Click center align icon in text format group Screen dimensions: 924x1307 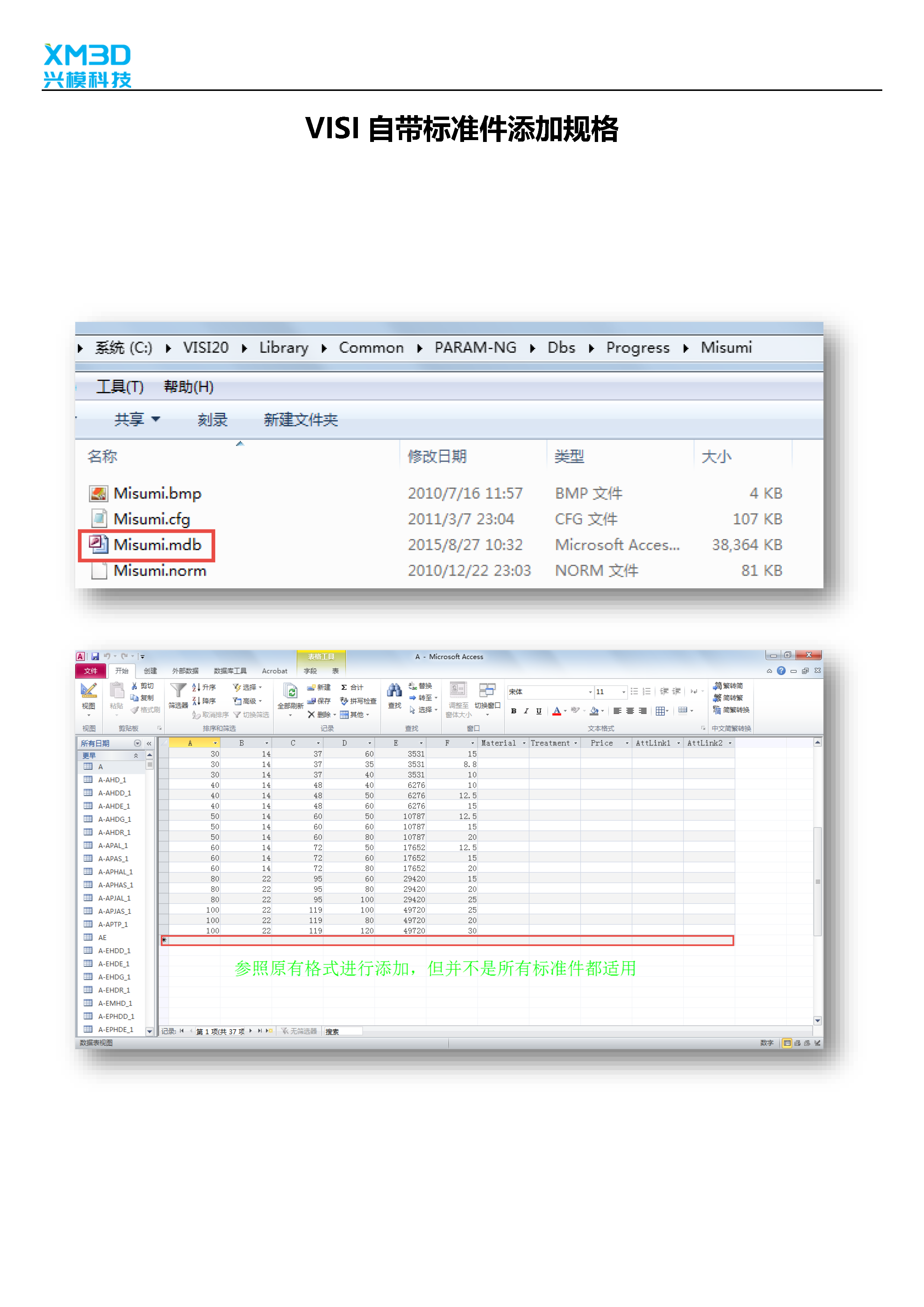(x=630, y=711)
